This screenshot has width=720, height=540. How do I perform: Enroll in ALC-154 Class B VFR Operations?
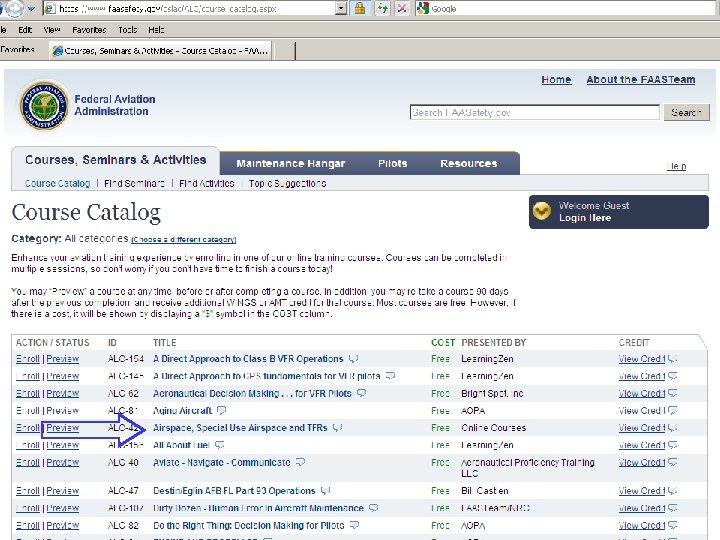(x=28, y=359)
